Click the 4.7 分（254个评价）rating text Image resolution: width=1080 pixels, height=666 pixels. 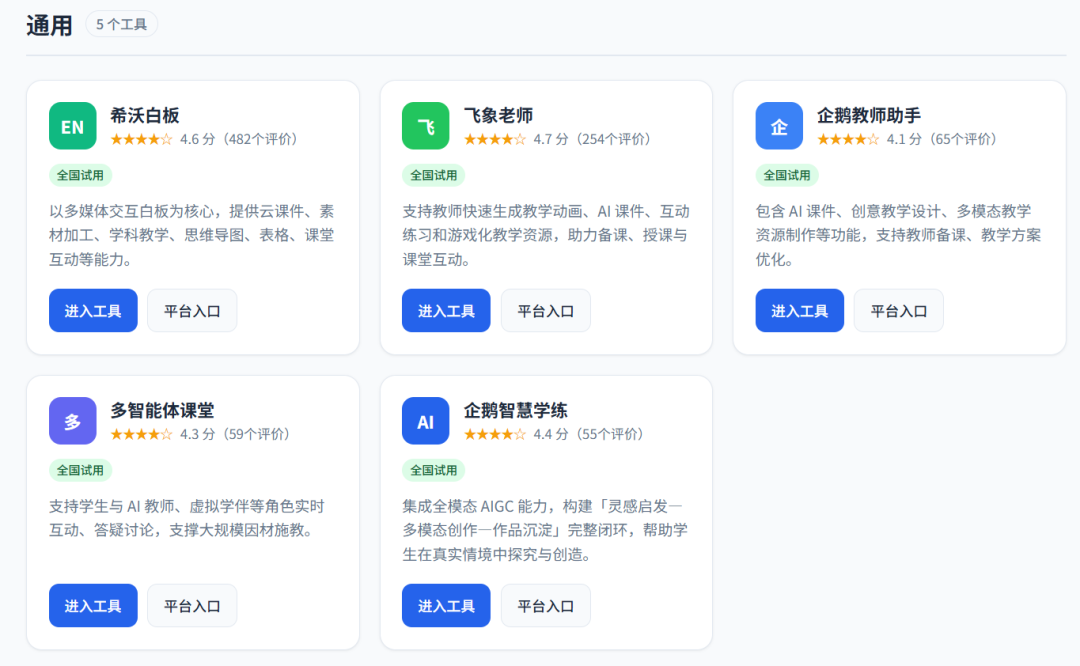[x=592, y=140]
